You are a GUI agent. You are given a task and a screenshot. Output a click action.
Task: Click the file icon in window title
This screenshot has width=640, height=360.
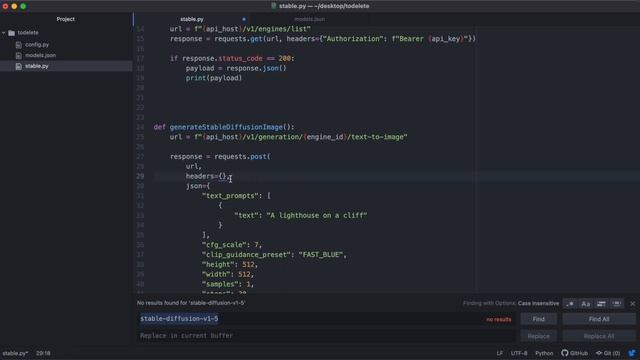(274, 6)
